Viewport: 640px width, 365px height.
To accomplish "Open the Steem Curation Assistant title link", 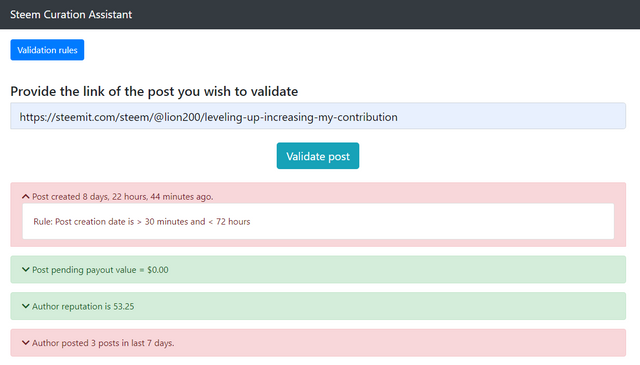I will (x=71, y=15).
